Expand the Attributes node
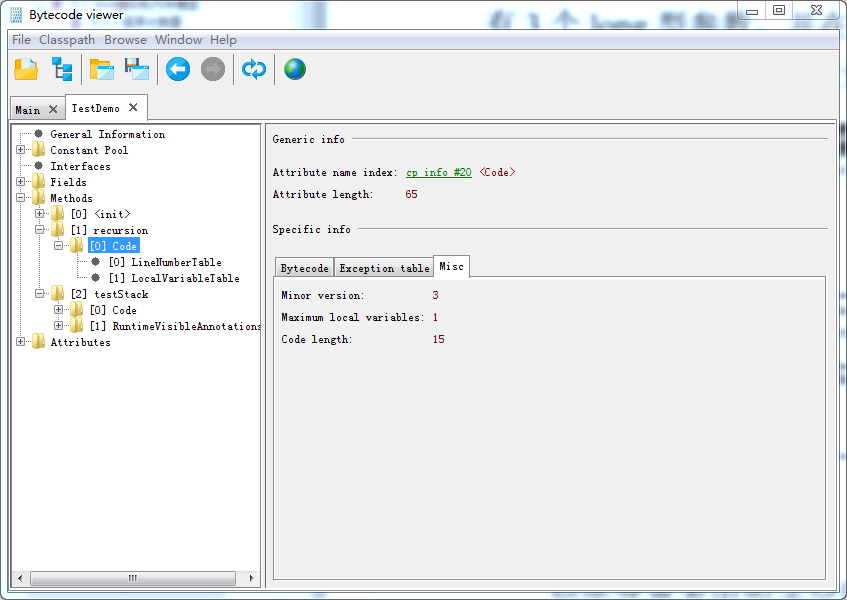The width and height of the screenshot is (847, 600). click(21, 341)
